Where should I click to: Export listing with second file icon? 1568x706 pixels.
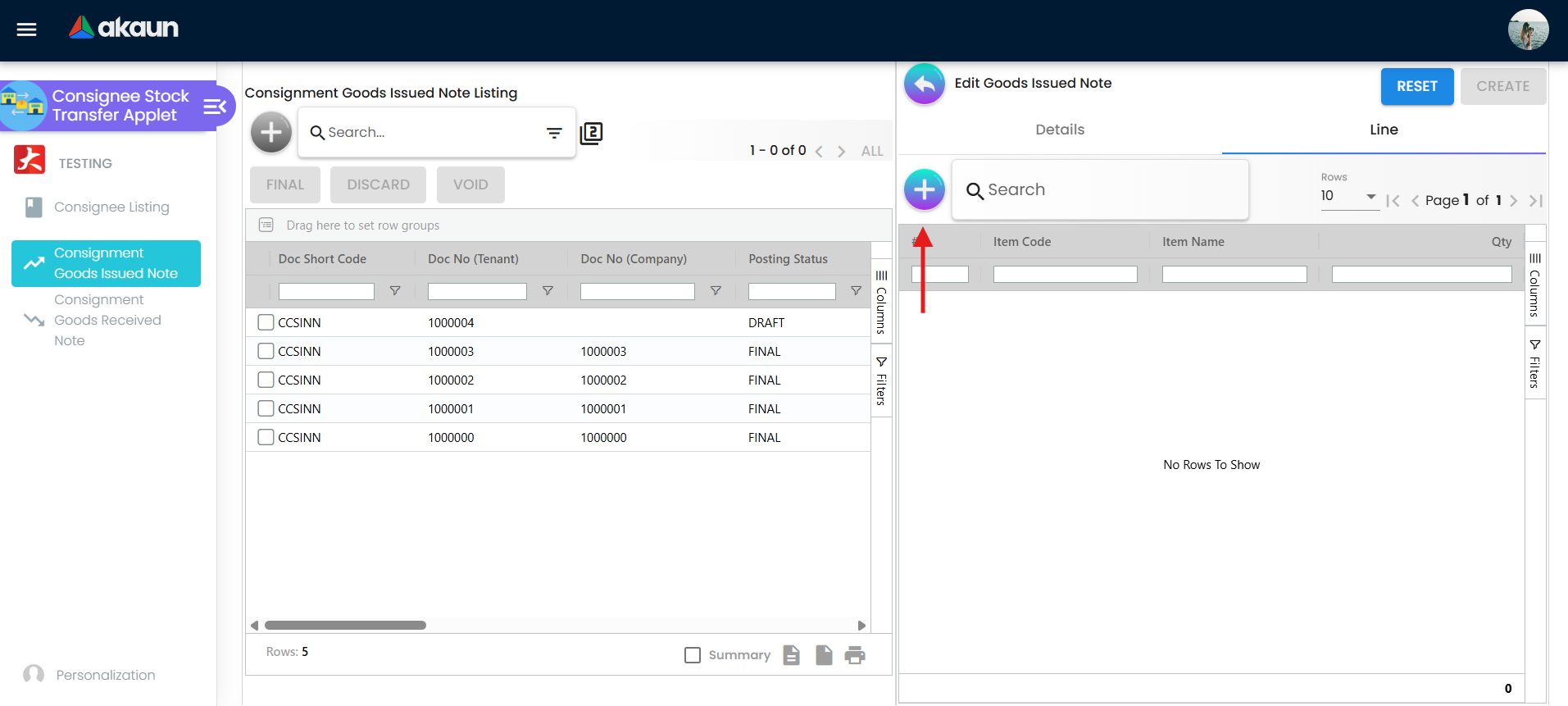tap(824, 655)
